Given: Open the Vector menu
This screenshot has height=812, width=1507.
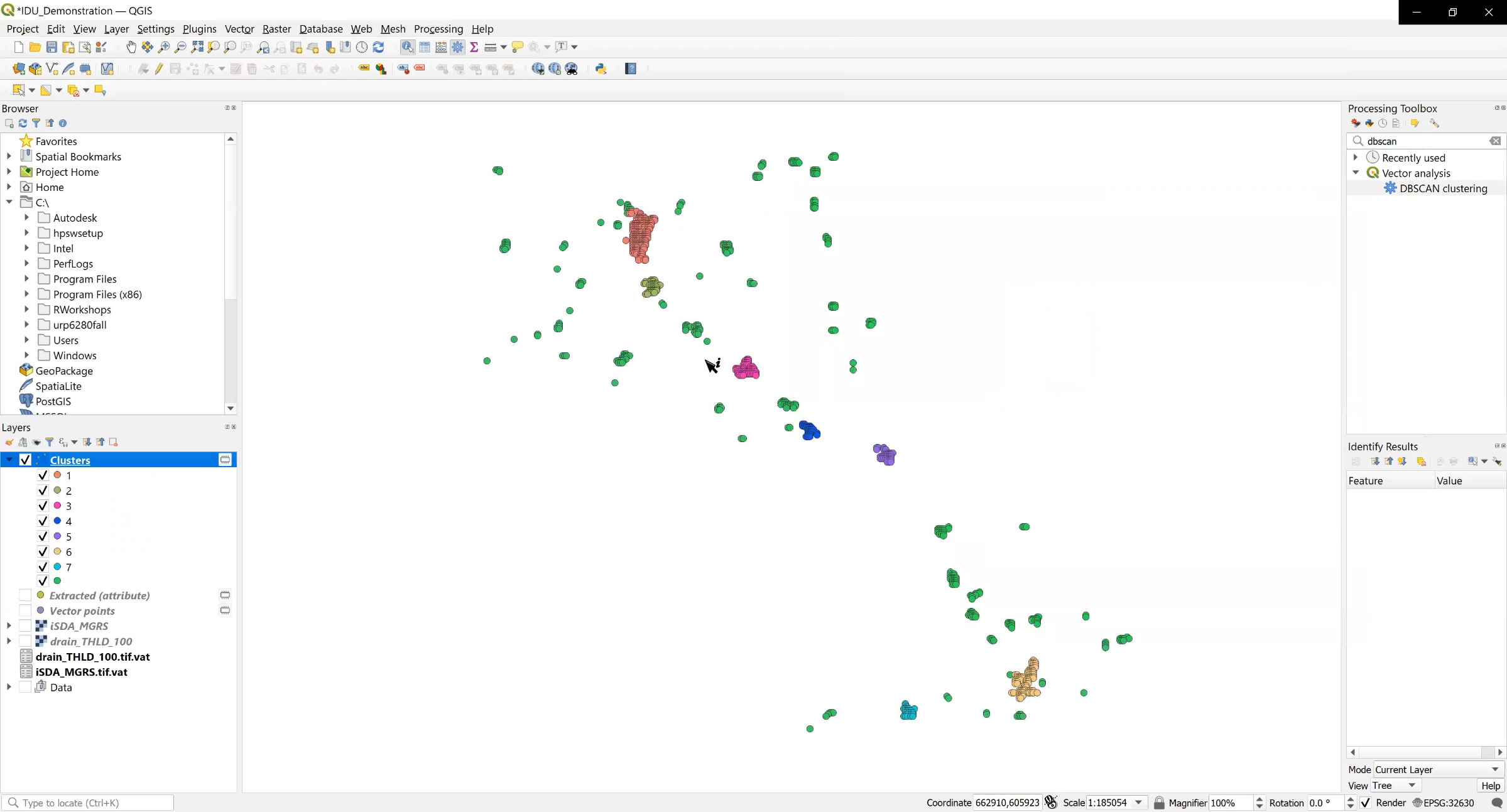Looking at the screenshot, I should click(239, 29).
